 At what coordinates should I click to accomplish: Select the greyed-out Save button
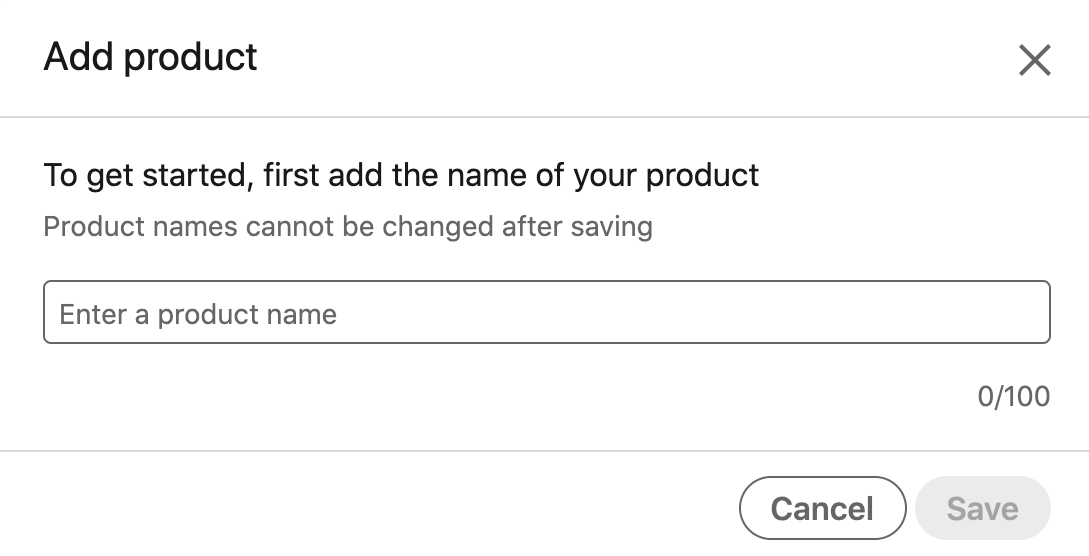click(982, 508)
